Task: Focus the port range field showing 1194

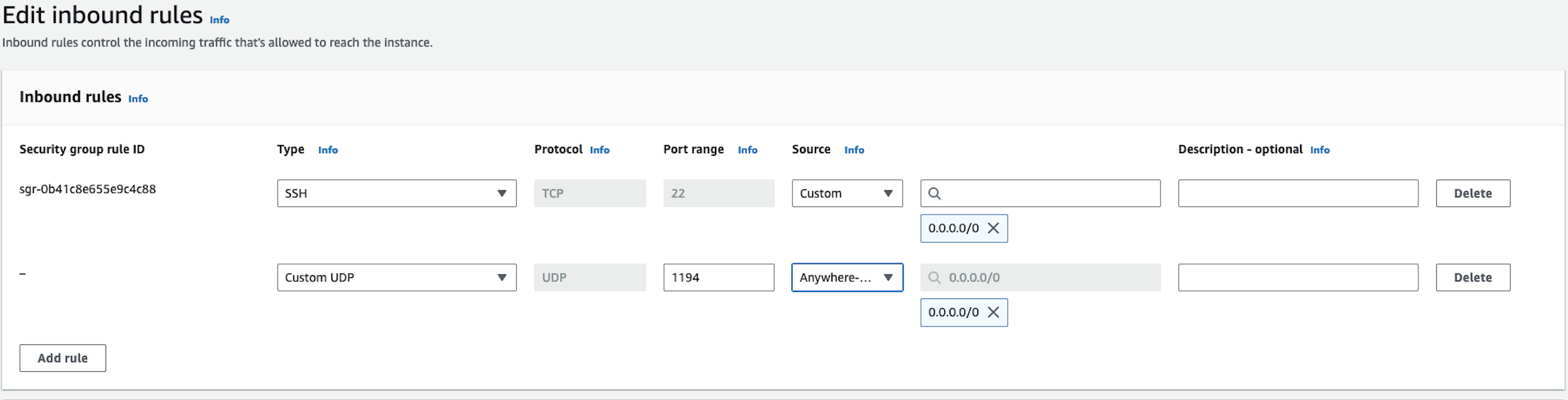Action: pyautogui.click(x=718, y=278)
